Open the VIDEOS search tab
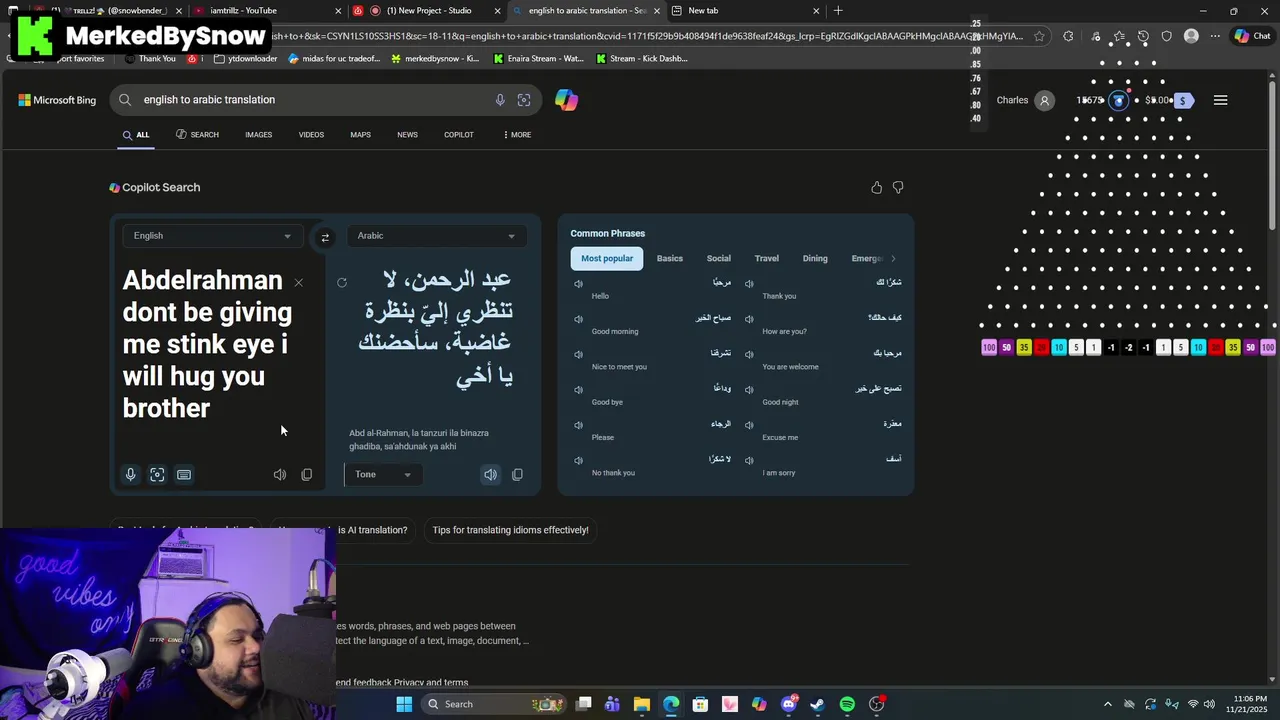The width and height of the screenshot is (1280, 720). point(311,135)
